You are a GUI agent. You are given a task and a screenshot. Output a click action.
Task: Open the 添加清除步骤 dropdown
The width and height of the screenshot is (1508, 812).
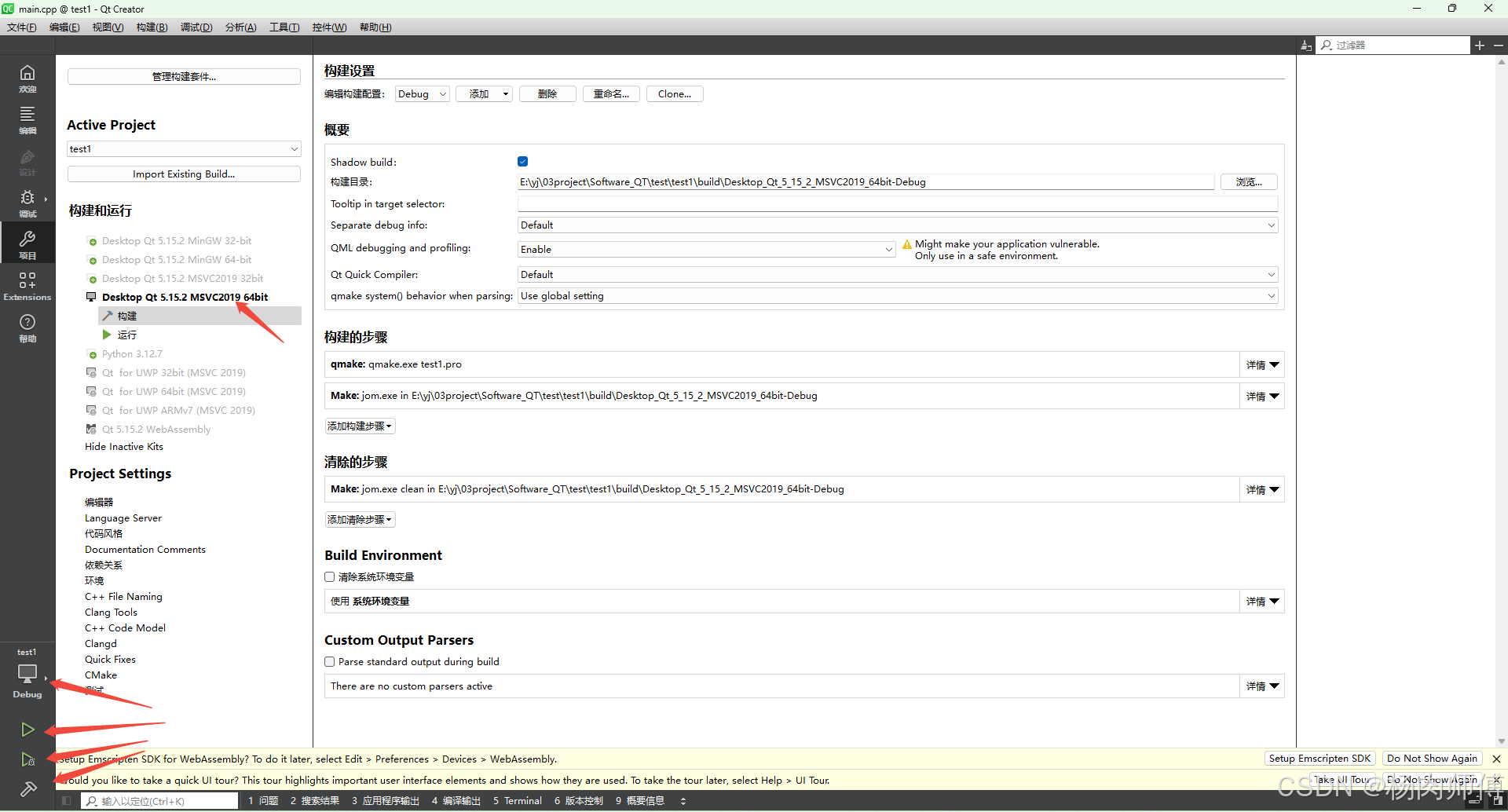pyautogui.click(x=360, y=520)
